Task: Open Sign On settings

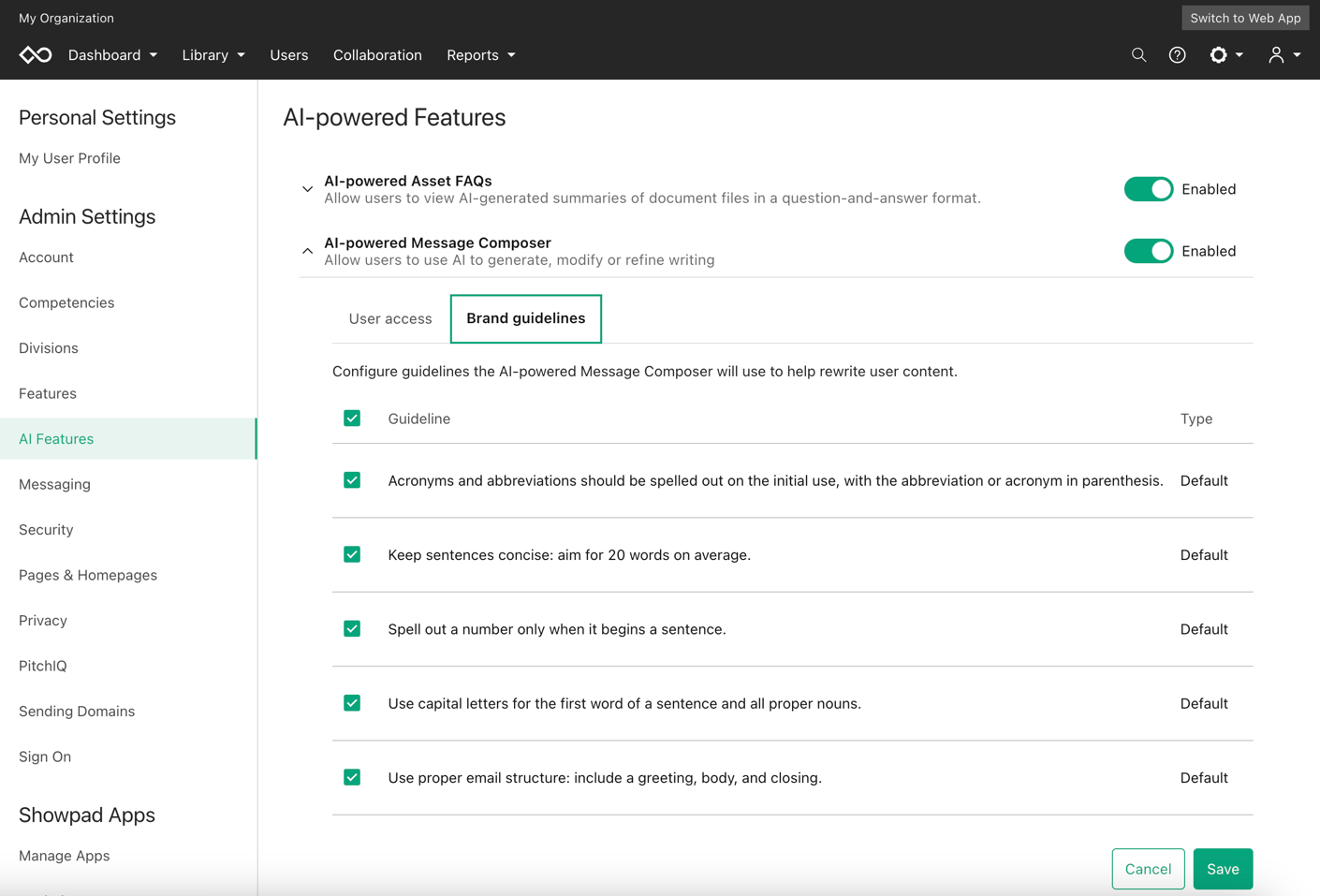Action: 45,756
